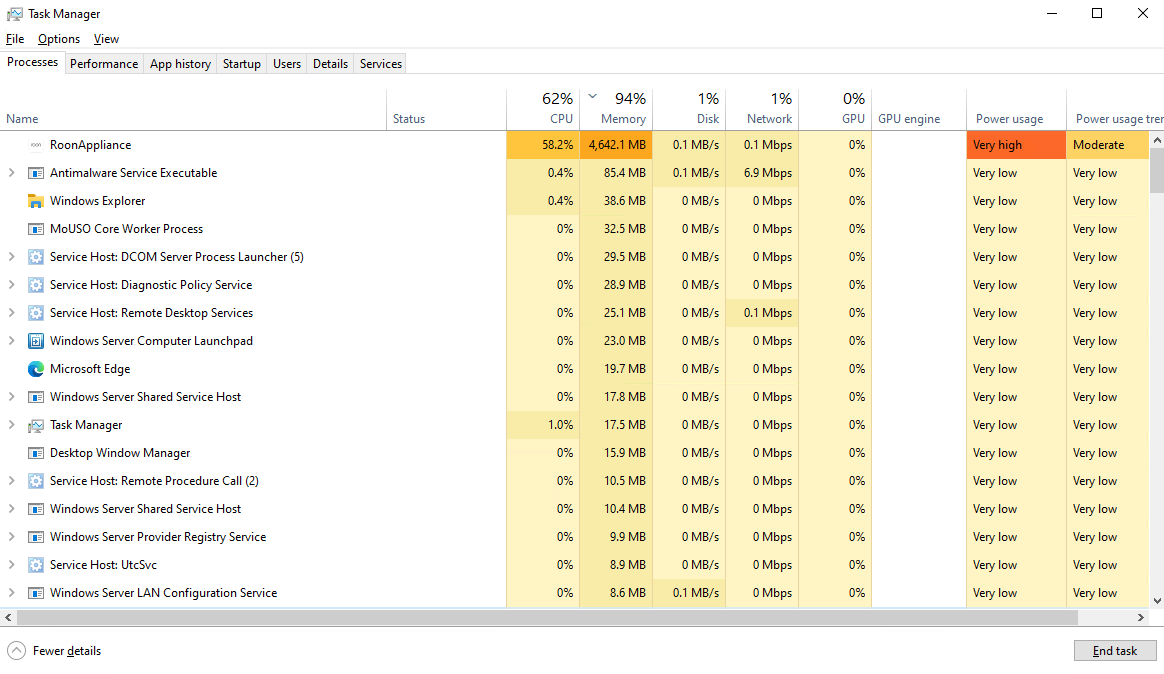Select the RoonAppliance process name

[91, 145]
